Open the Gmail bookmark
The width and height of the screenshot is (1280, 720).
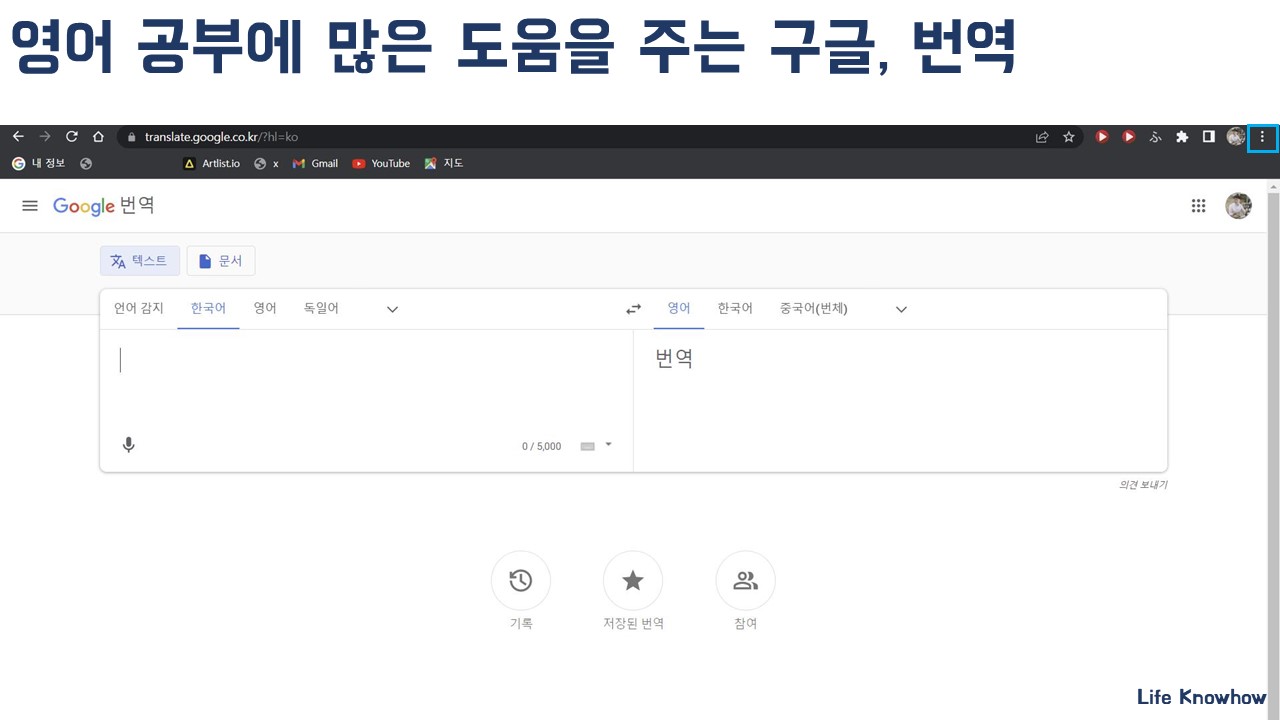click(x=315, y=163)
